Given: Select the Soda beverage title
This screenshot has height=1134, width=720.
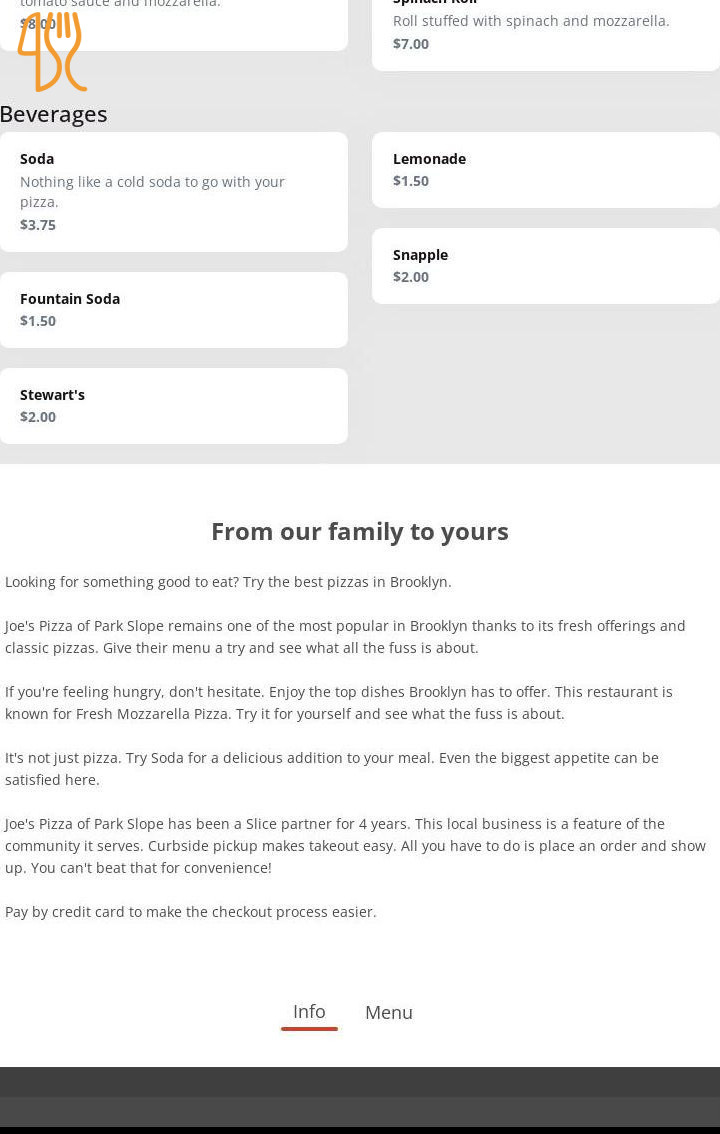Looking at the screenshot, I should (x=37, y=159).
